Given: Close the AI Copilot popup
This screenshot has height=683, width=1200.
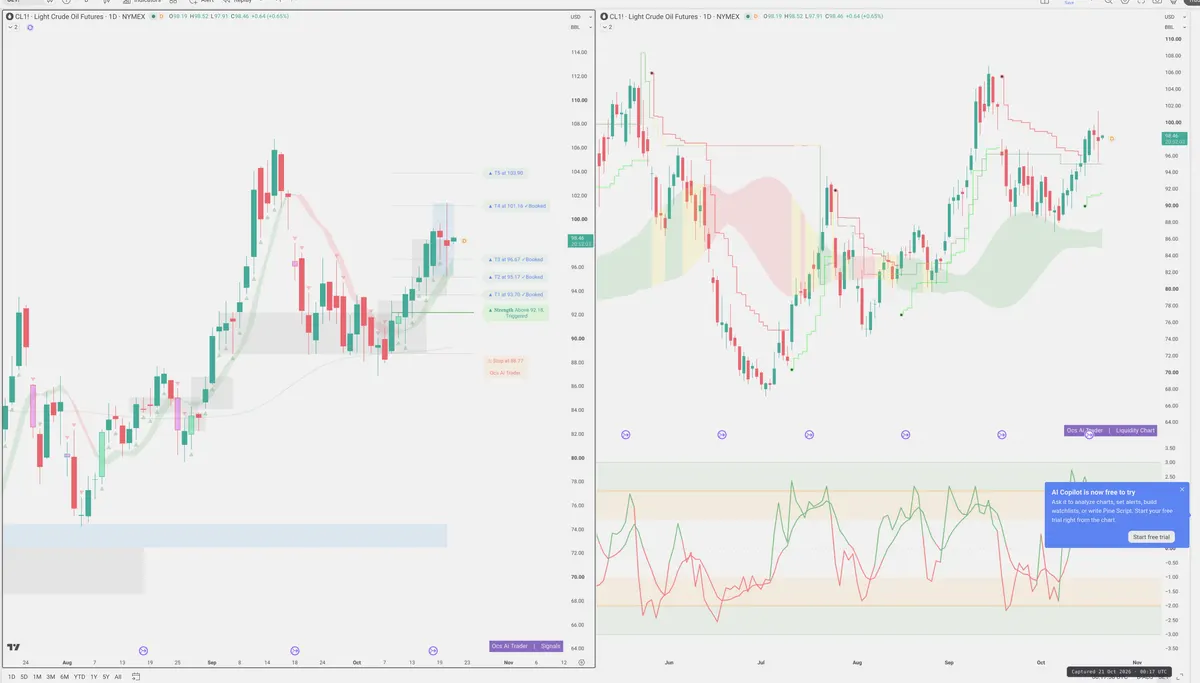Looking at the screenshot, I should click(x=1182, y=490).
